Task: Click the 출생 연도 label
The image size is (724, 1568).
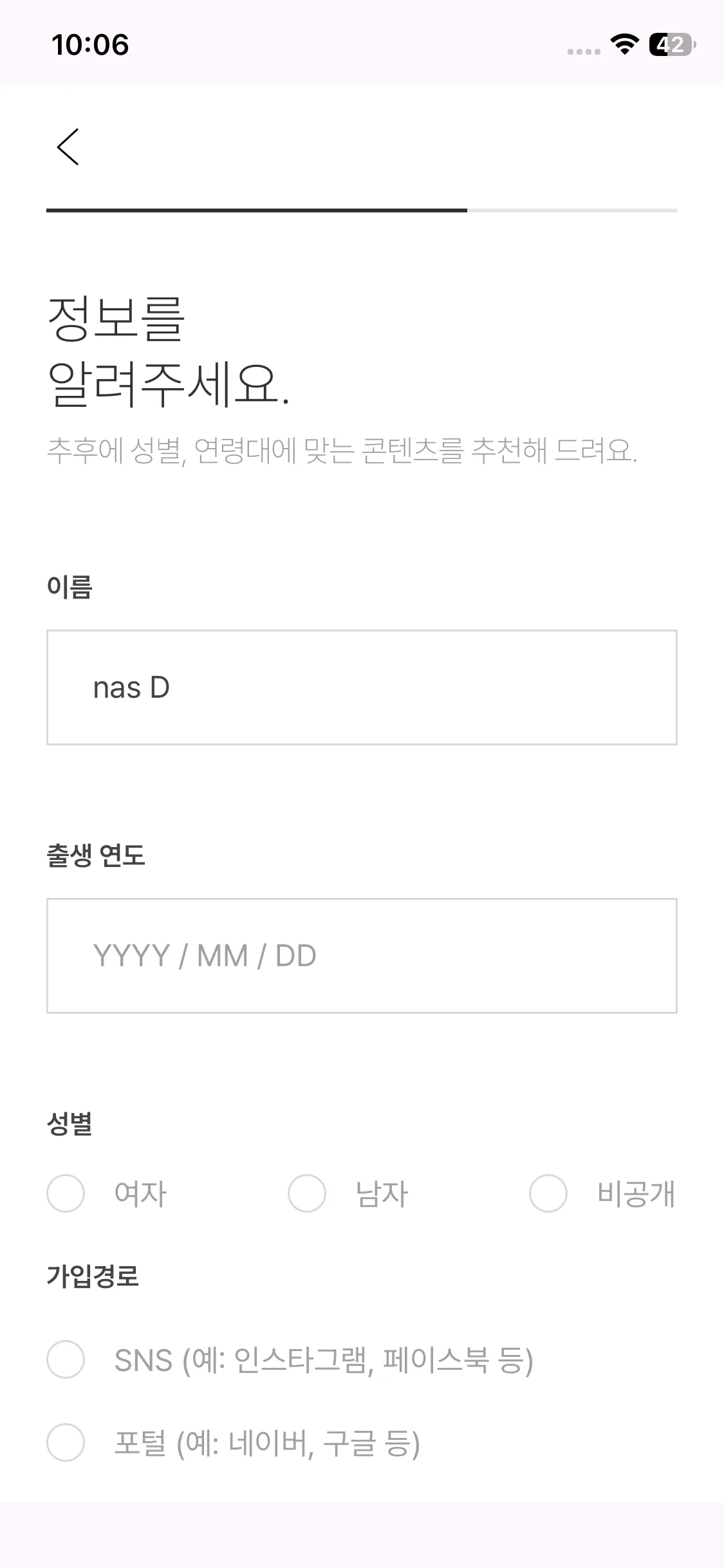Action: pos(96,855)
